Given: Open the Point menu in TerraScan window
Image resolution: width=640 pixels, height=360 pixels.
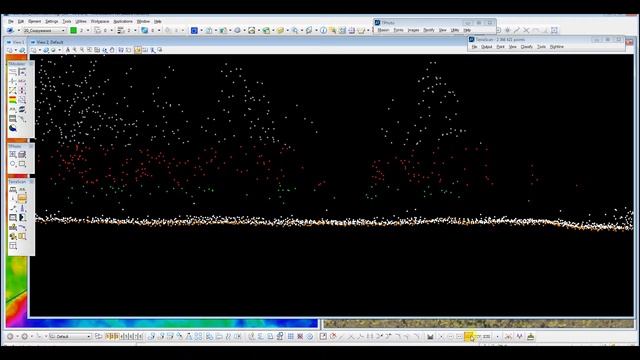Looking at the screenshot, I should tap(500, 47).
